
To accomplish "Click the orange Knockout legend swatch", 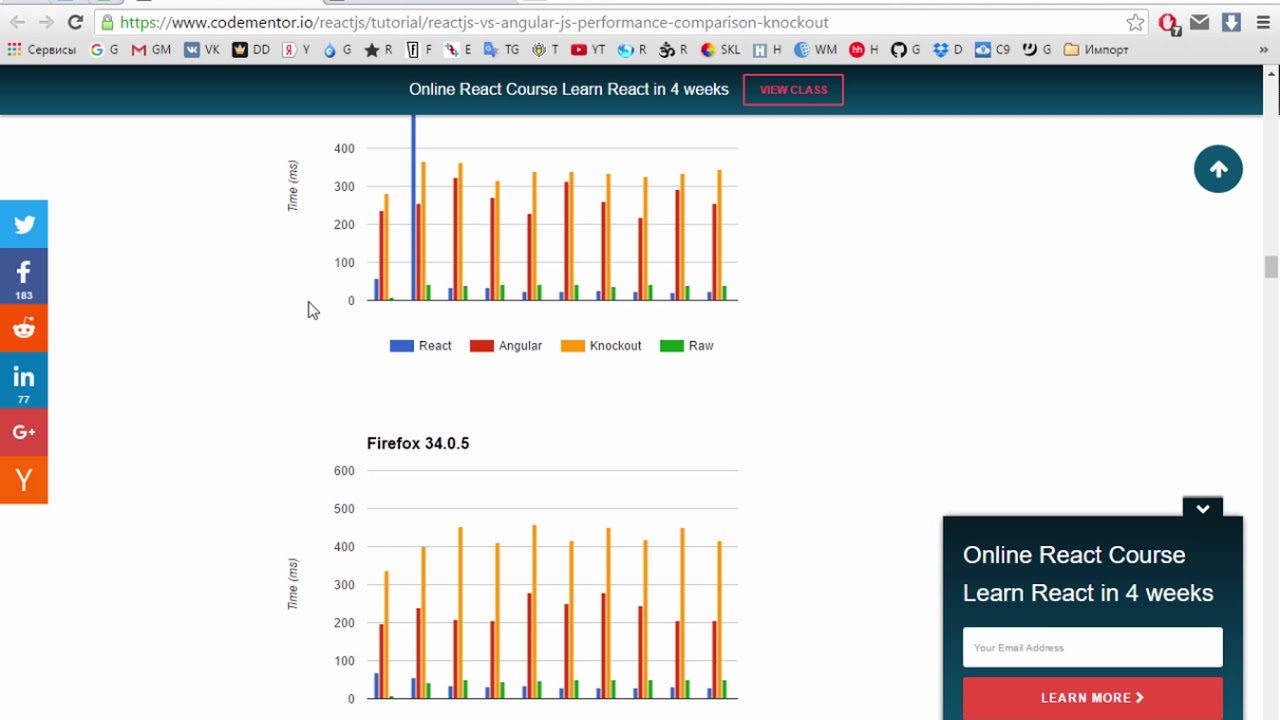I will [572, 346].
